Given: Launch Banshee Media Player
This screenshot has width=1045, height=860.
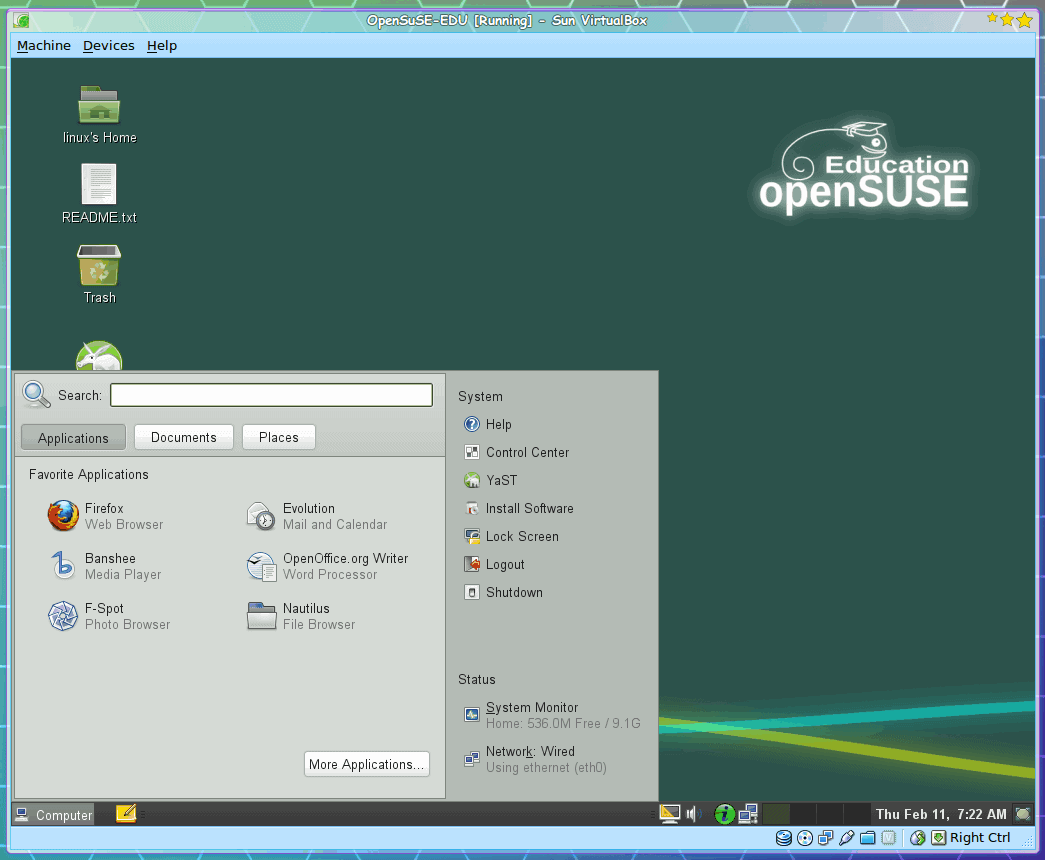Looking at the screenshot, I should click(105, 566).
